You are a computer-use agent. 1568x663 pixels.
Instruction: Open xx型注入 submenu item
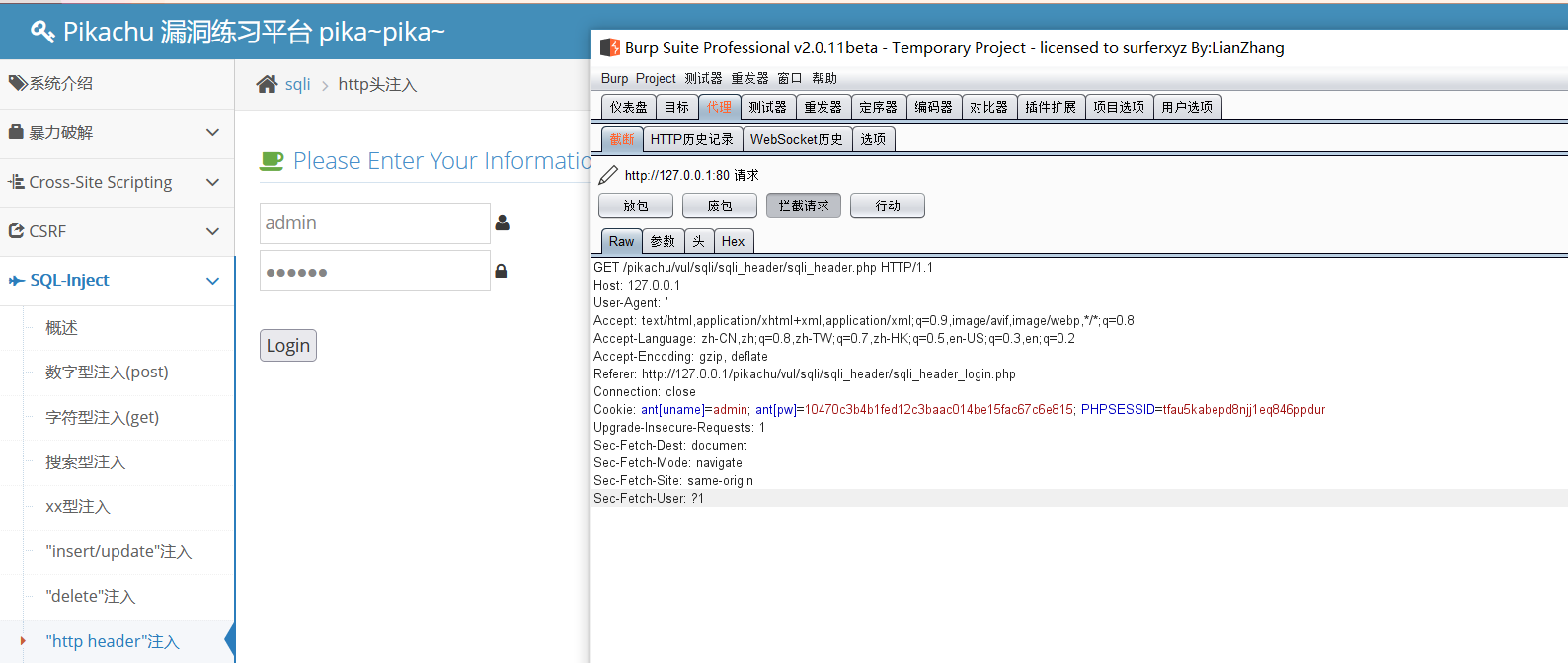(78, 507)
